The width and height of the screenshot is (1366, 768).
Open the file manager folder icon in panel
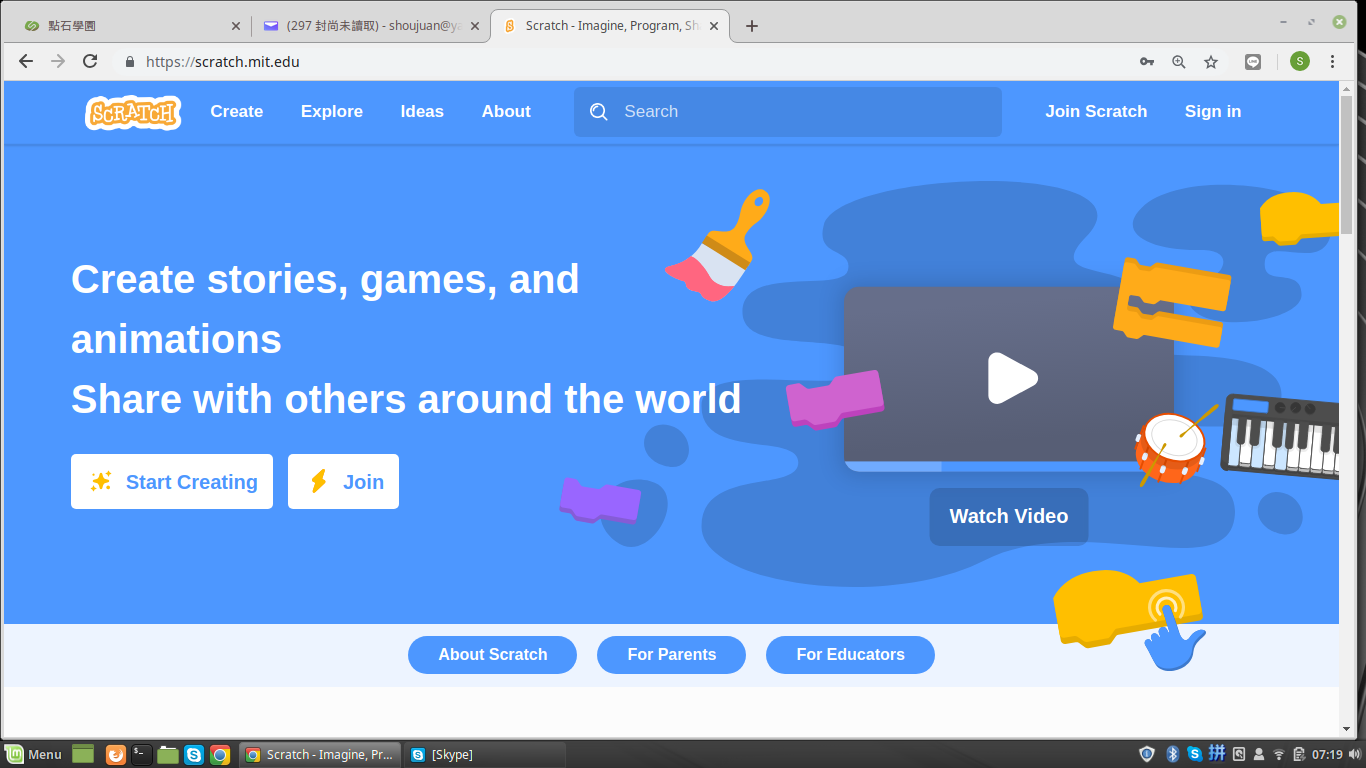pyautogui.click(x=168, y=755)
